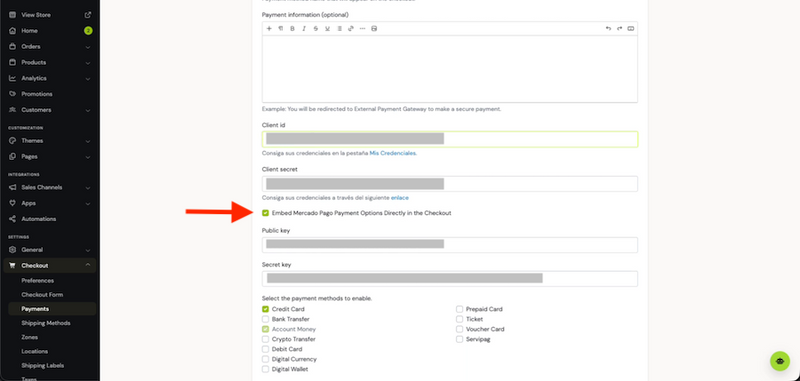This screenshot has height=381, width=800.
Task: Open the Mis Credenciales link
Action: [x=392, y=153]
